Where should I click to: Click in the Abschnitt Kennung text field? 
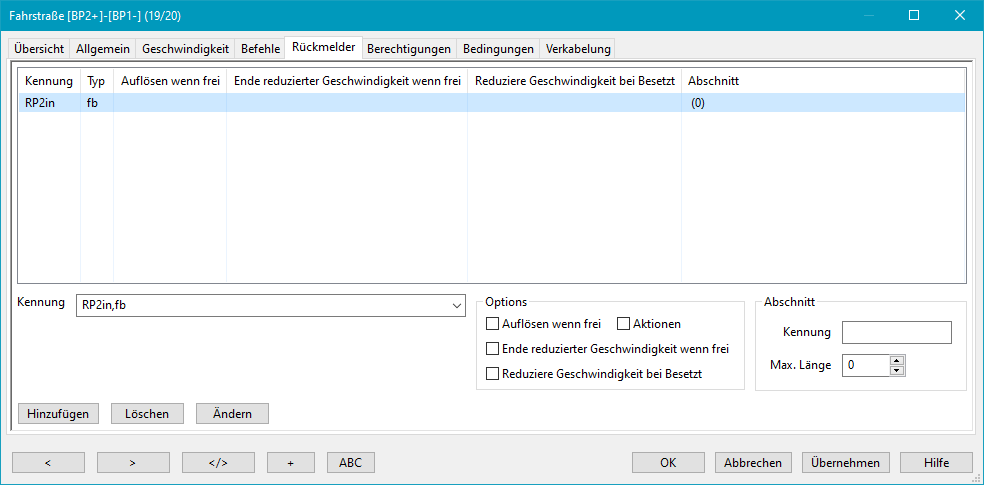pyautogui.click(x=896, y=332)
